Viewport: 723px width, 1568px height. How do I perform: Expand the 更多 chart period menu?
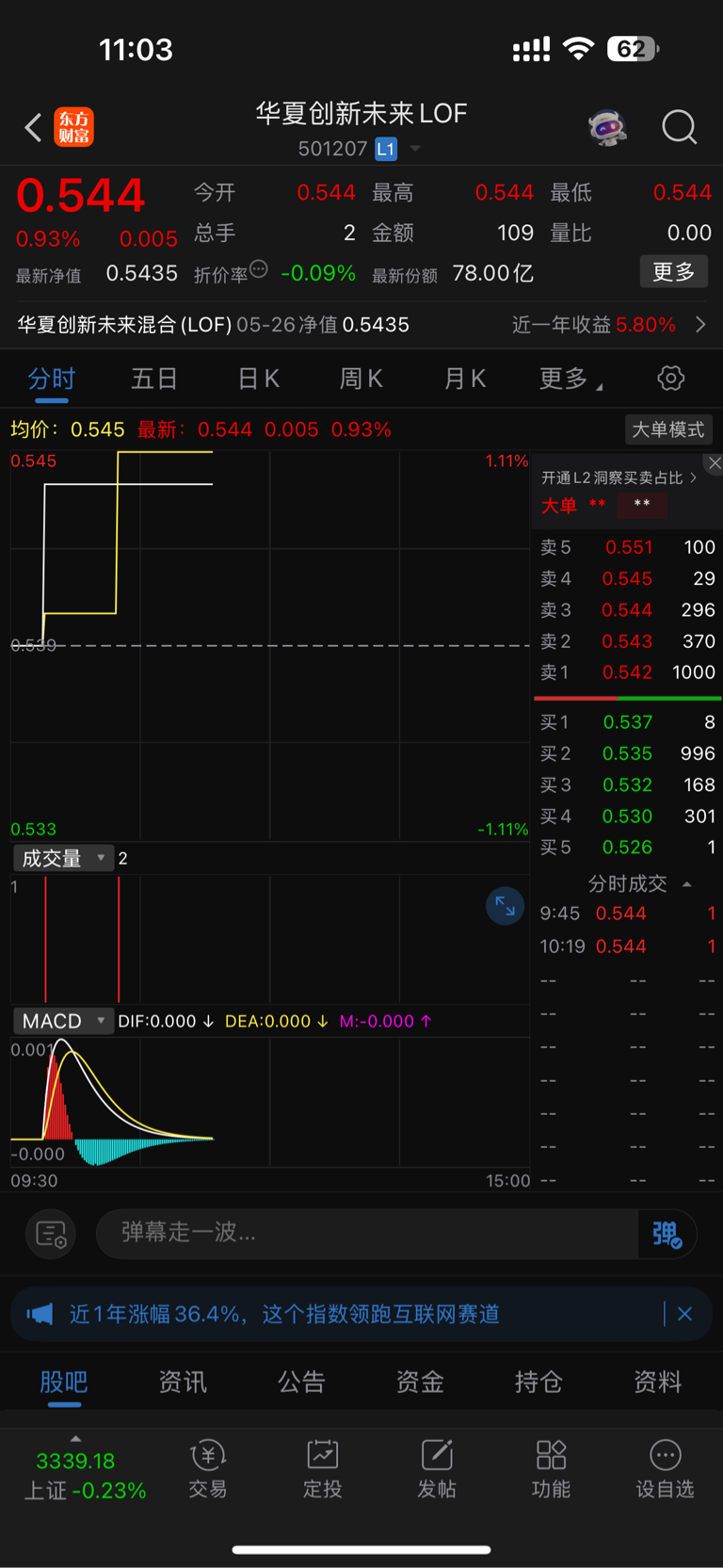coord(571,379)
